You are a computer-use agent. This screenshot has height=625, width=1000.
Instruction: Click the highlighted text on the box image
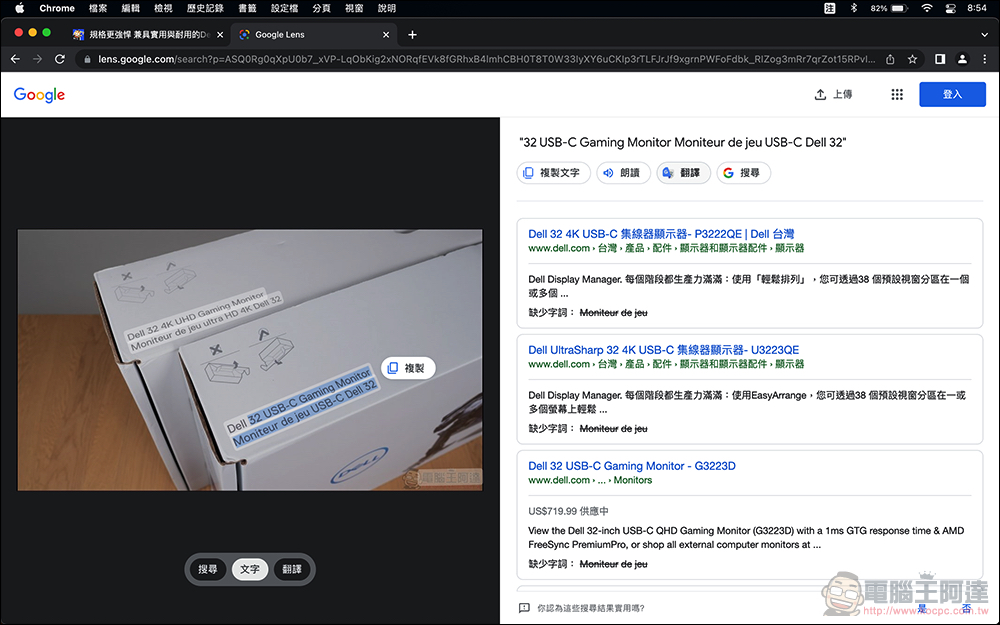(x=305, y=406)
